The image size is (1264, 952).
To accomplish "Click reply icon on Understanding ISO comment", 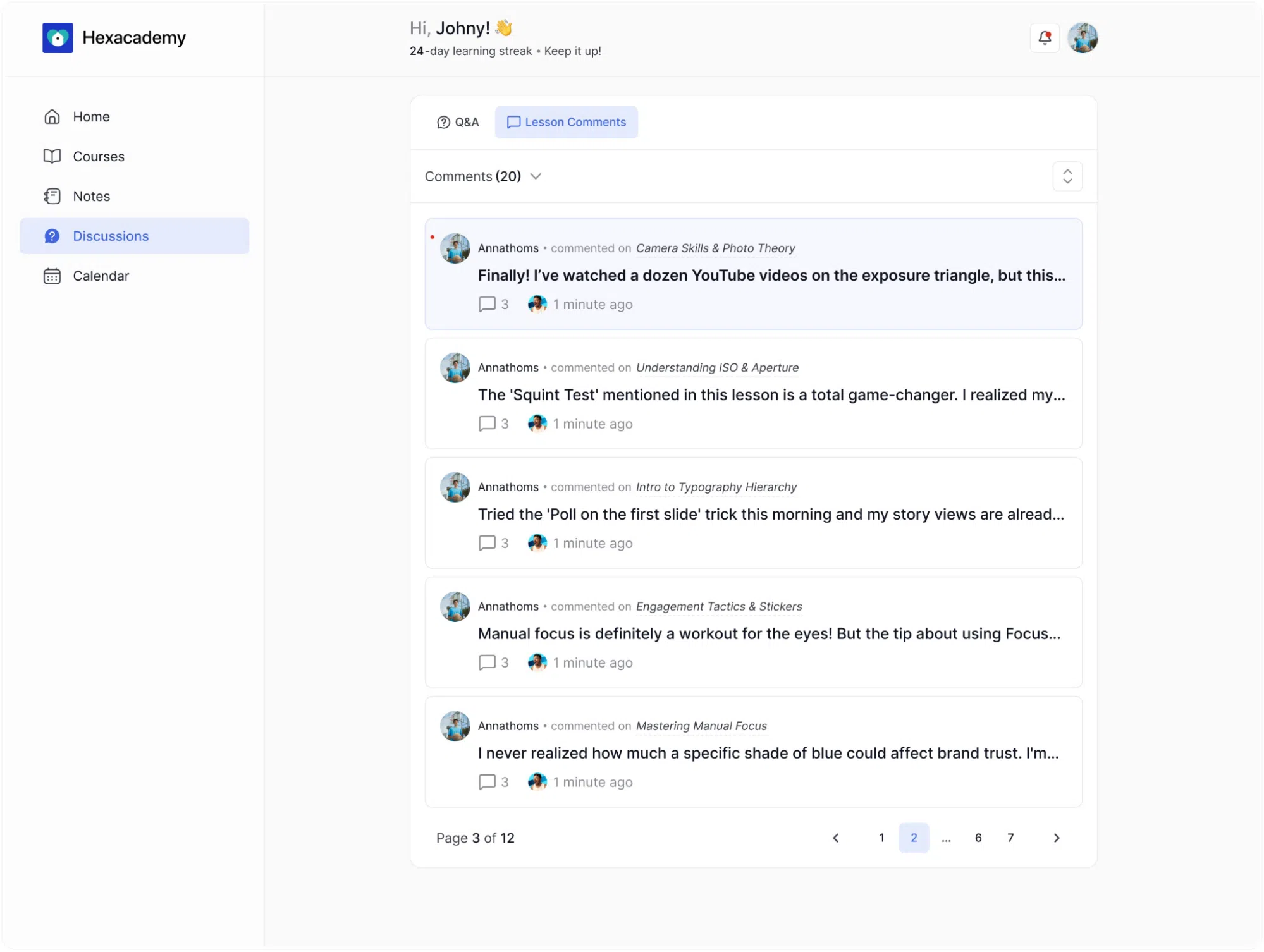I will click(487, 424).
